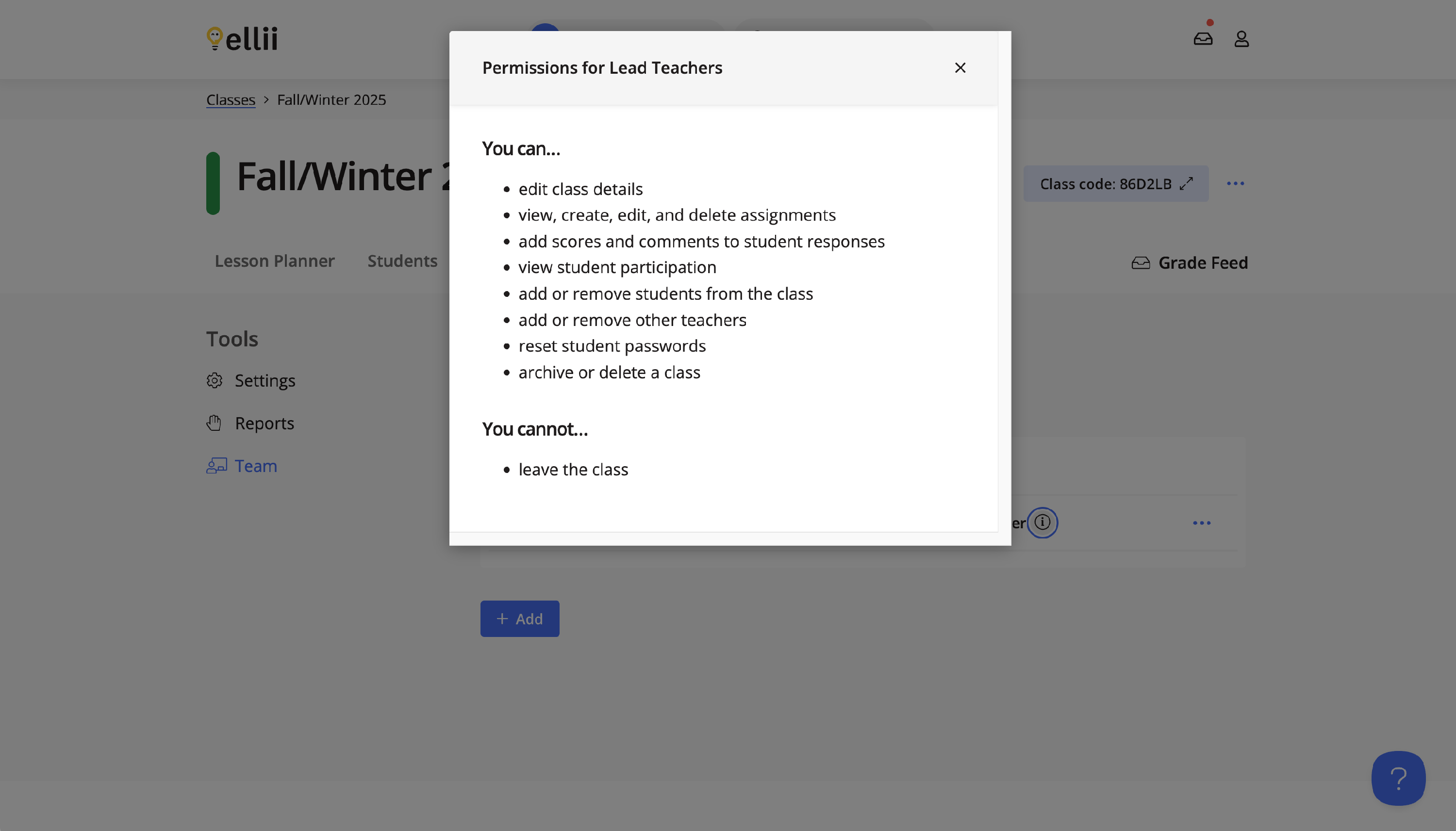
Task: Switch to the Students tab
Action: [x=402, y=261]
